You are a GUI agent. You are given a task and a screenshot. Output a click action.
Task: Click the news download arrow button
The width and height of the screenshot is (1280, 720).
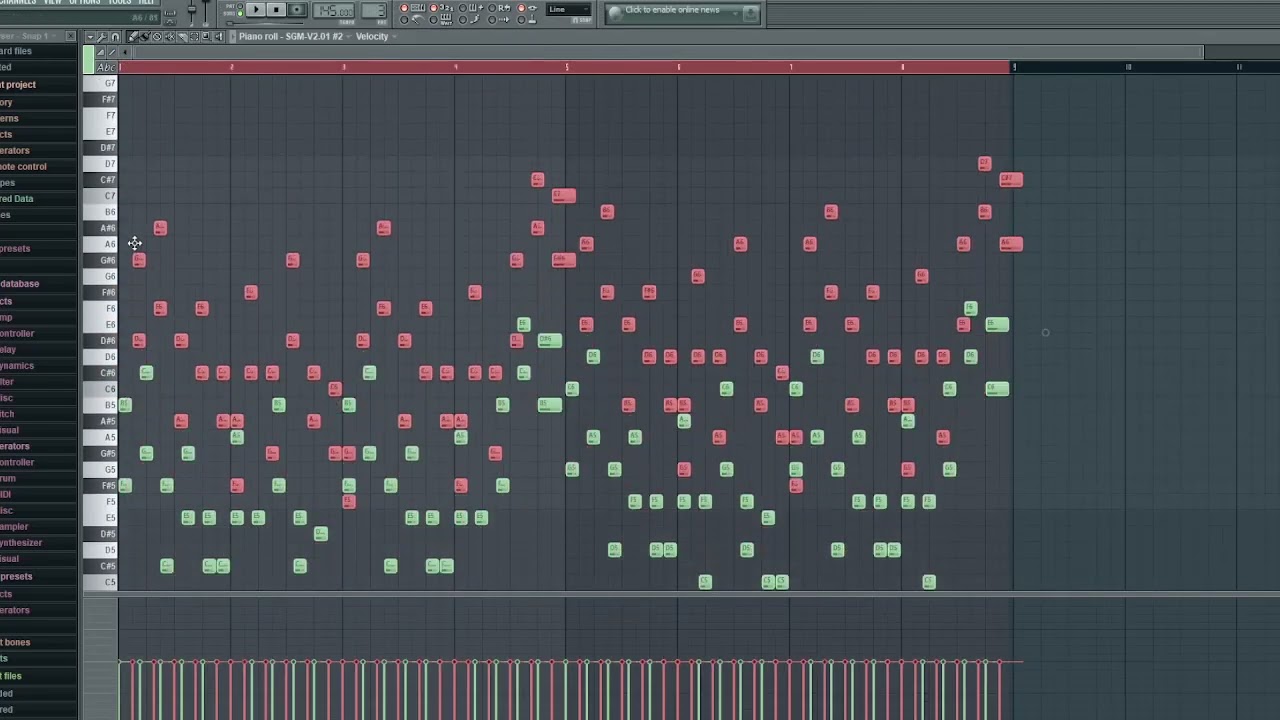tap(750, 13)
